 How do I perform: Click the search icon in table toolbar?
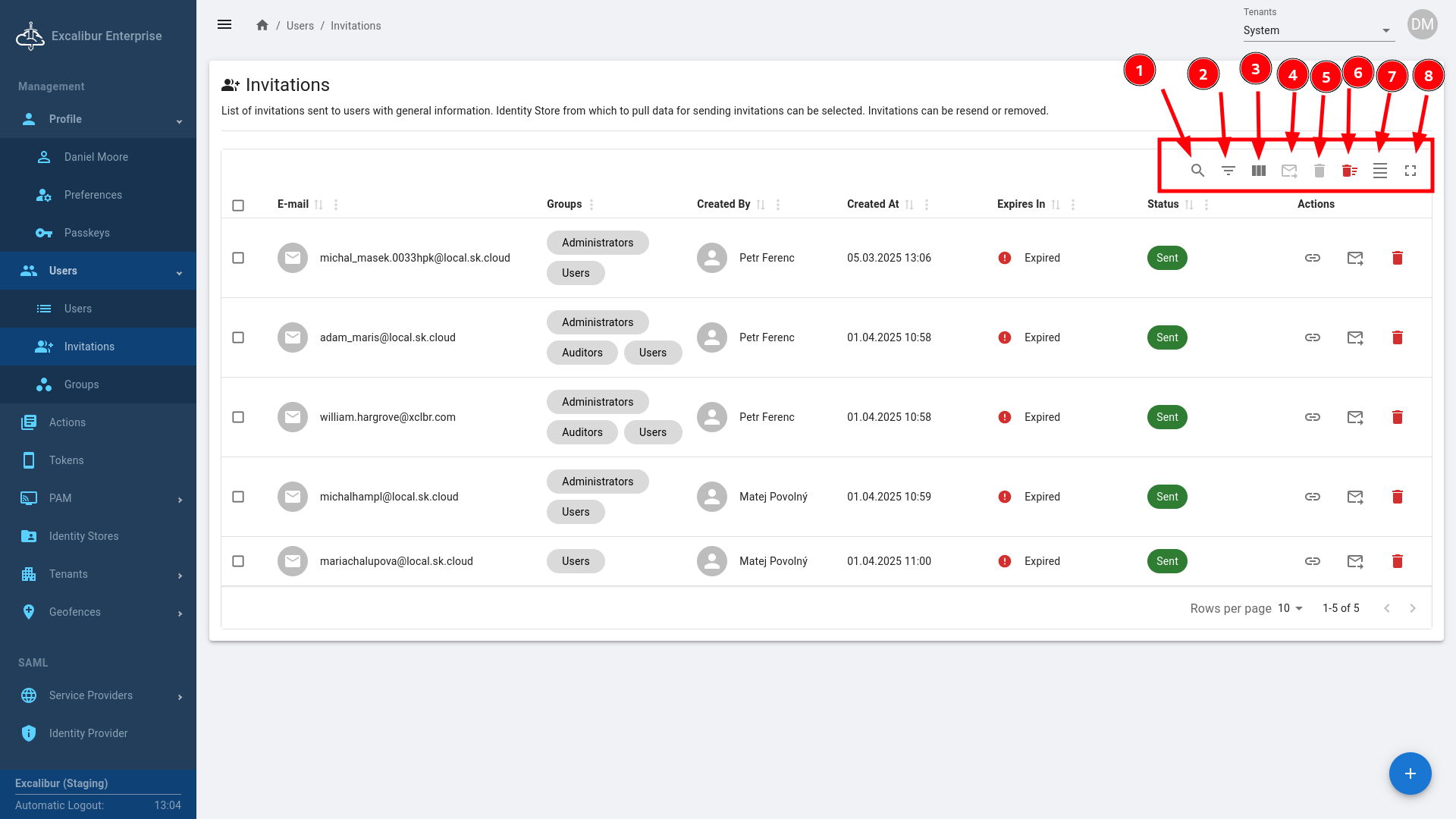tap(1197, 171)
